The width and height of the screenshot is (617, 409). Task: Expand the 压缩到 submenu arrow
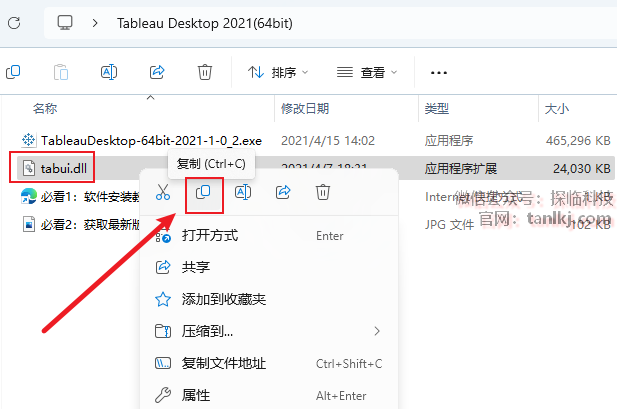point(377,331)
